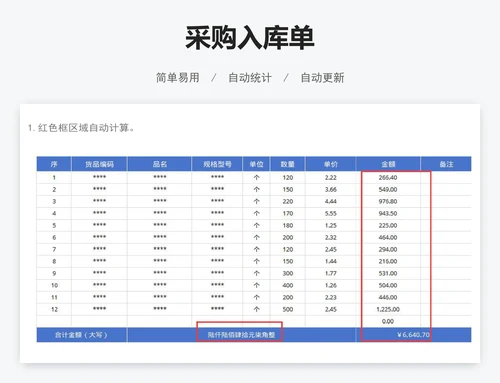Select the 序 column header

[54, 164]
